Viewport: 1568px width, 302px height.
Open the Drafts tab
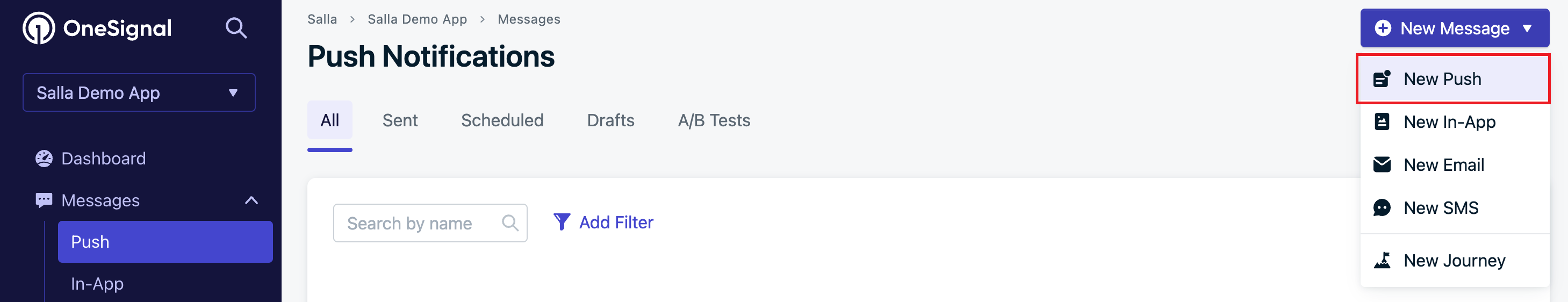pyautogui.click(x=610, y=120)
